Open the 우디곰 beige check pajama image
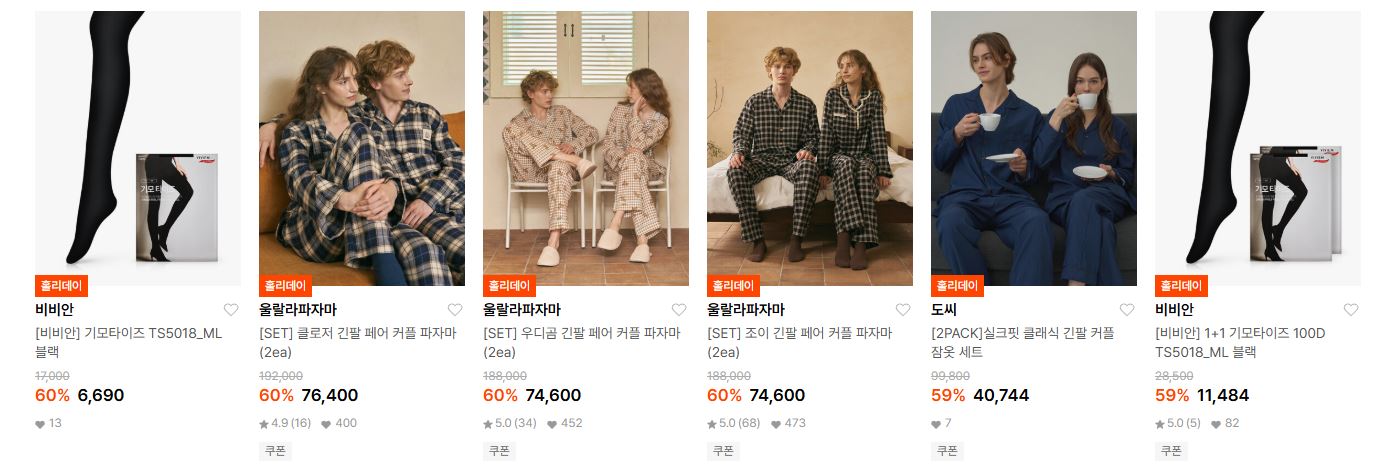The height and width of the screenshot is (467, 1381). (586, 148)
